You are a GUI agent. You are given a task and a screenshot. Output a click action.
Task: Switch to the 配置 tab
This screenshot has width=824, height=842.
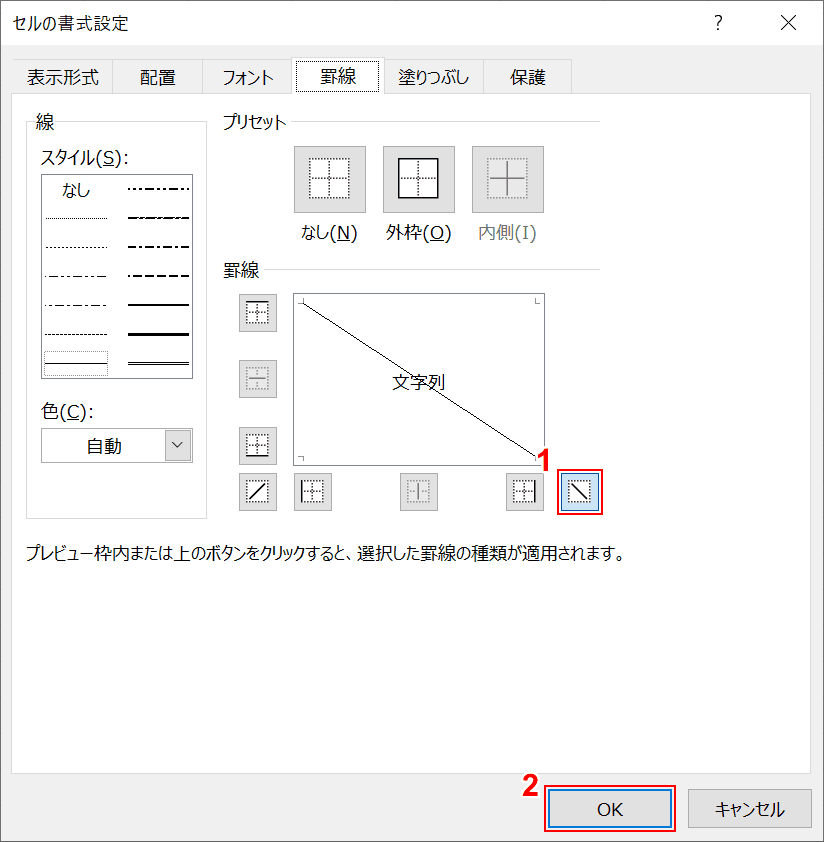[157, 77]
